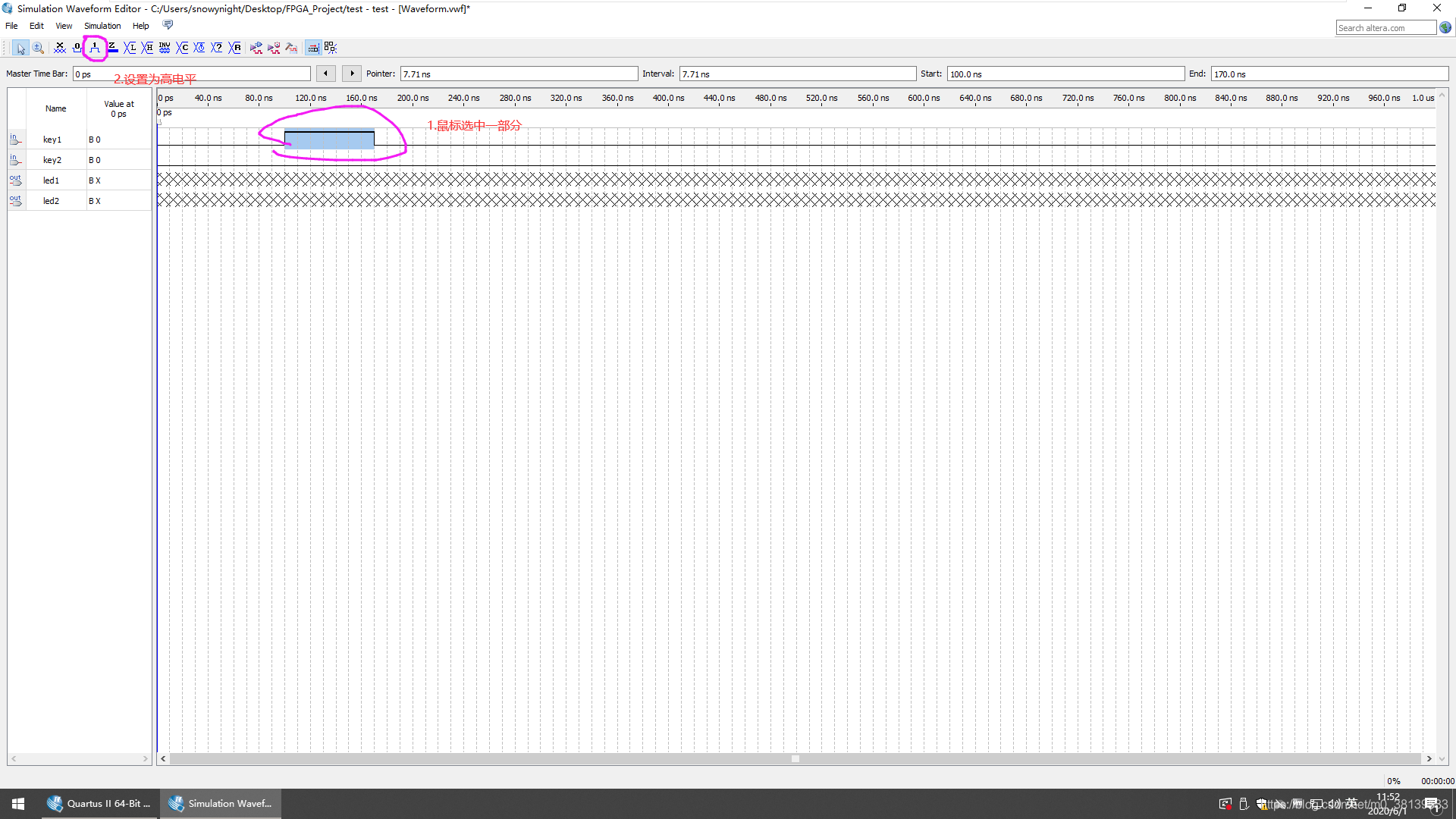This screenshot has width=1456, height=819.
Task: Select the key2 signal row
Action: click(52, 160)
